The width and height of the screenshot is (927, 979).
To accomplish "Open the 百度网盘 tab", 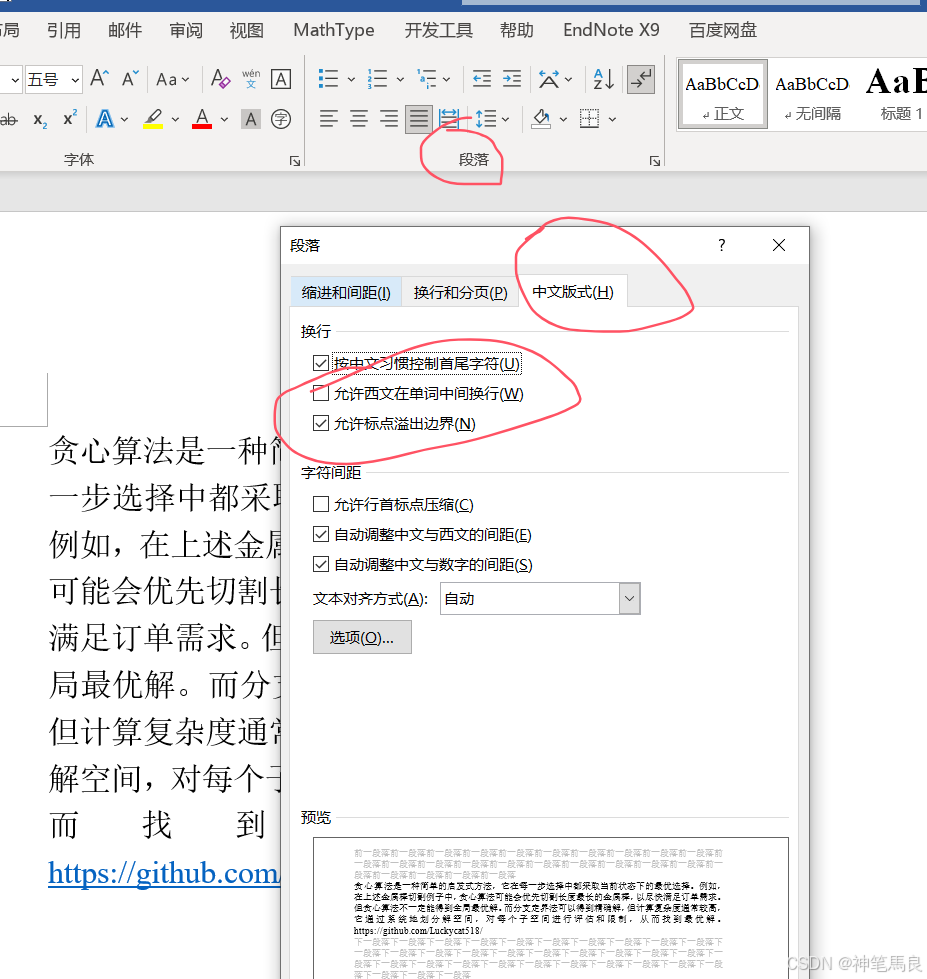I will tap(723, 30).
